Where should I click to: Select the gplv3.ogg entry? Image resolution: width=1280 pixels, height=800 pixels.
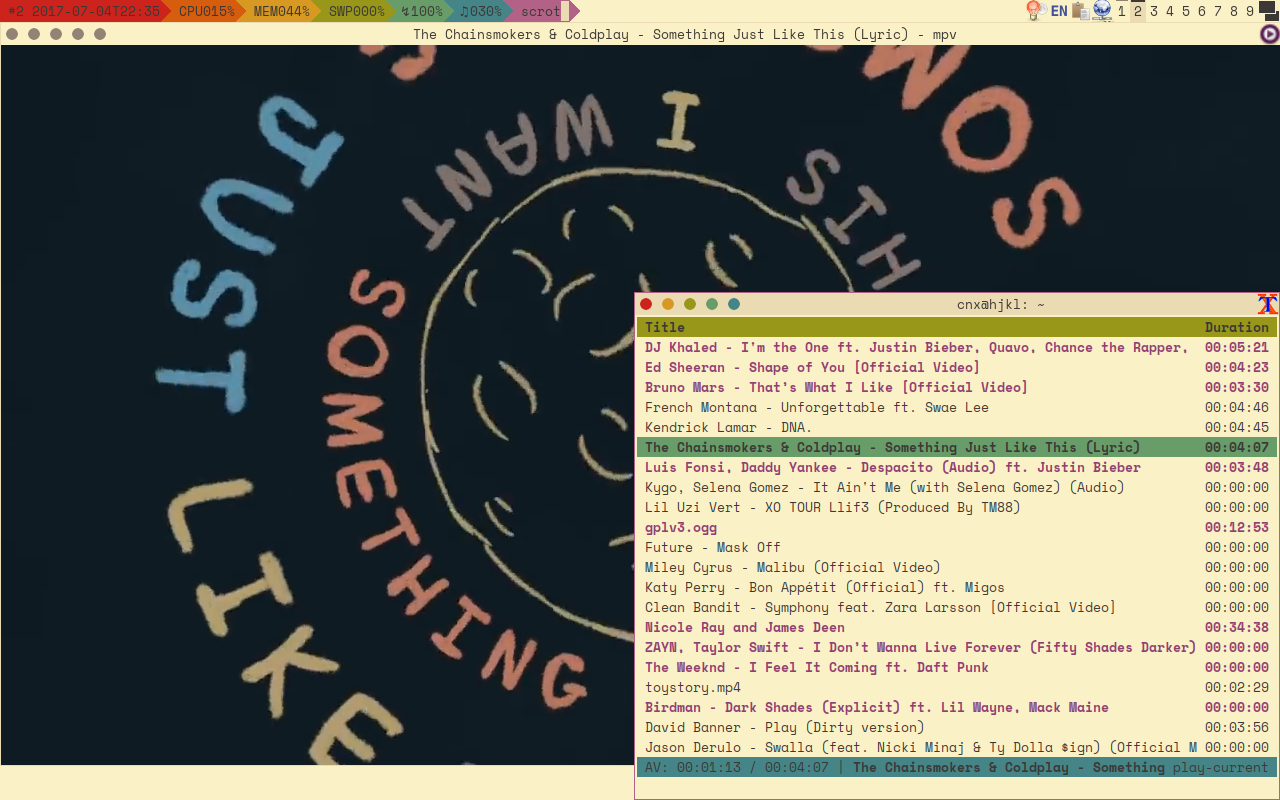pyautogui.click(x=957, y=527)
